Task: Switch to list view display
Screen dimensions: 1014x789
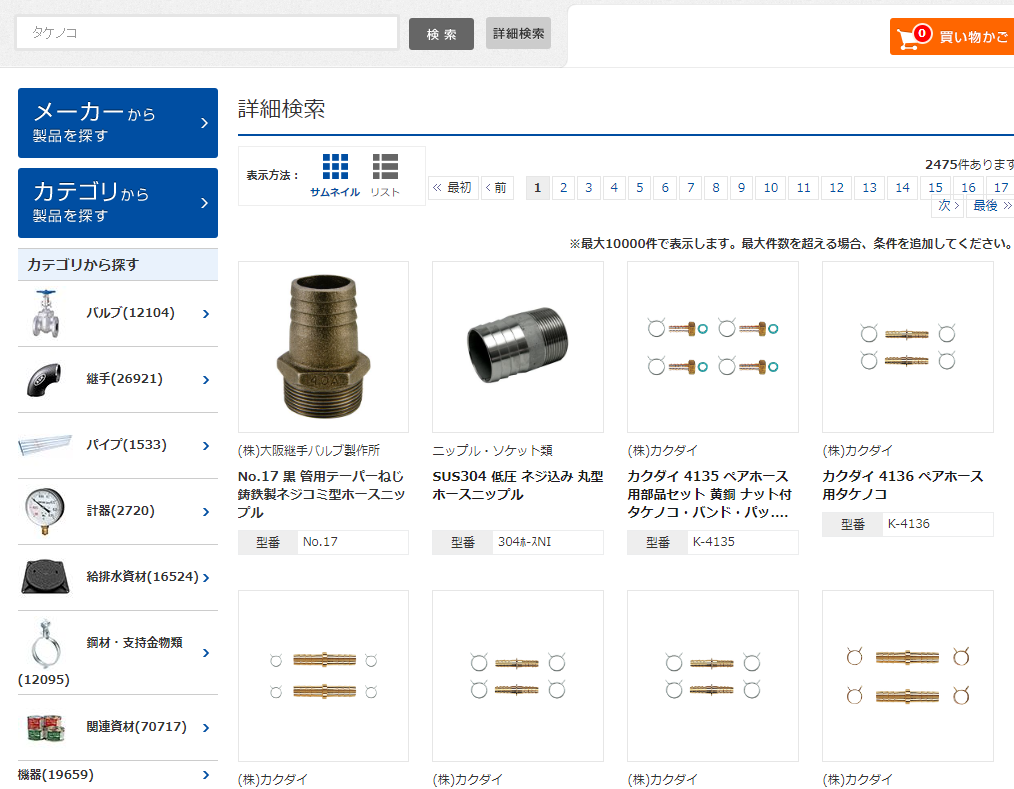Action: tap(385, 175)
